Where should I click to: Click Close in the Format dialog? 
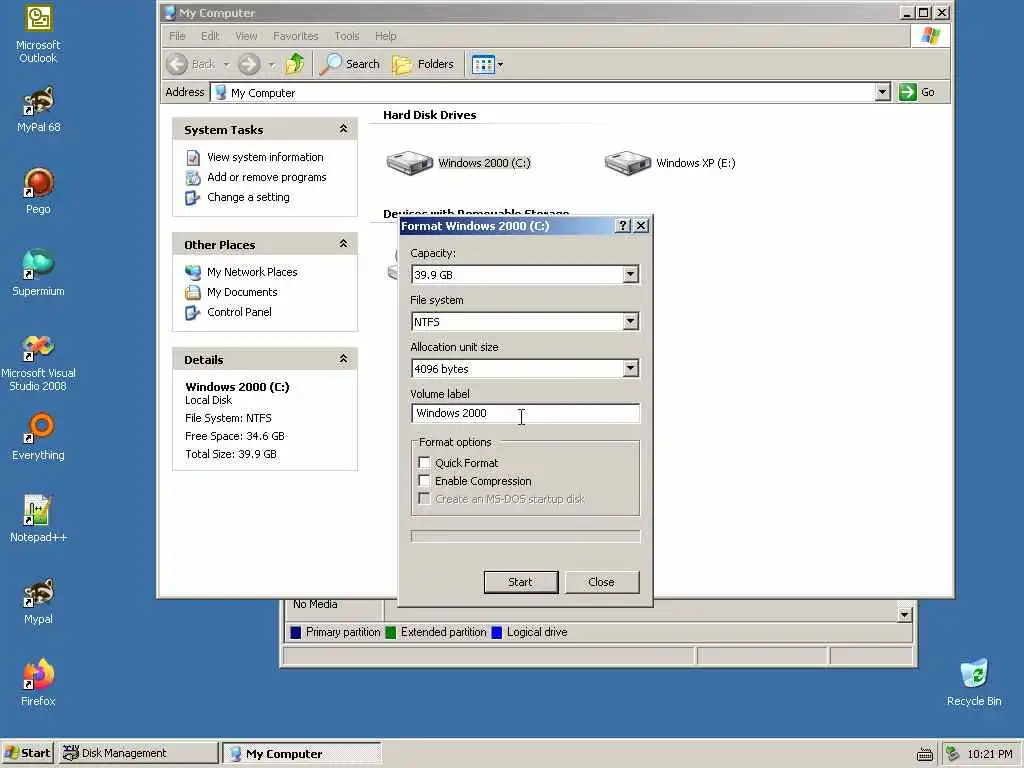601,582
